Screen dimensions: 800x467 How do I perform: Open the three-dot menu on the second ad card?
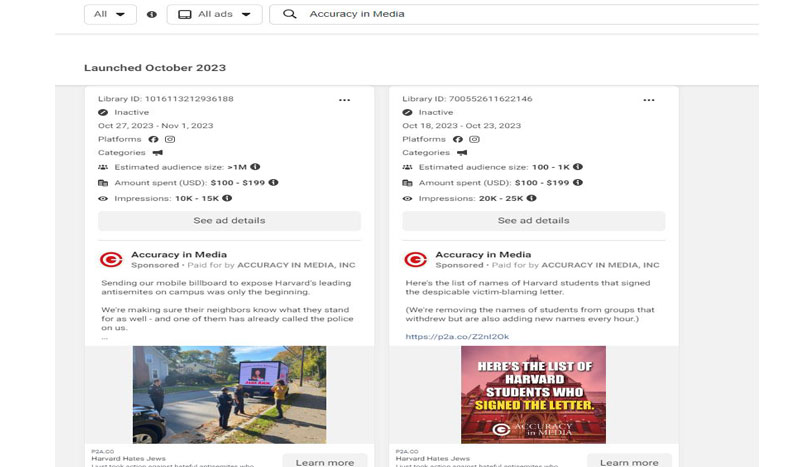(x=649, y=100)
